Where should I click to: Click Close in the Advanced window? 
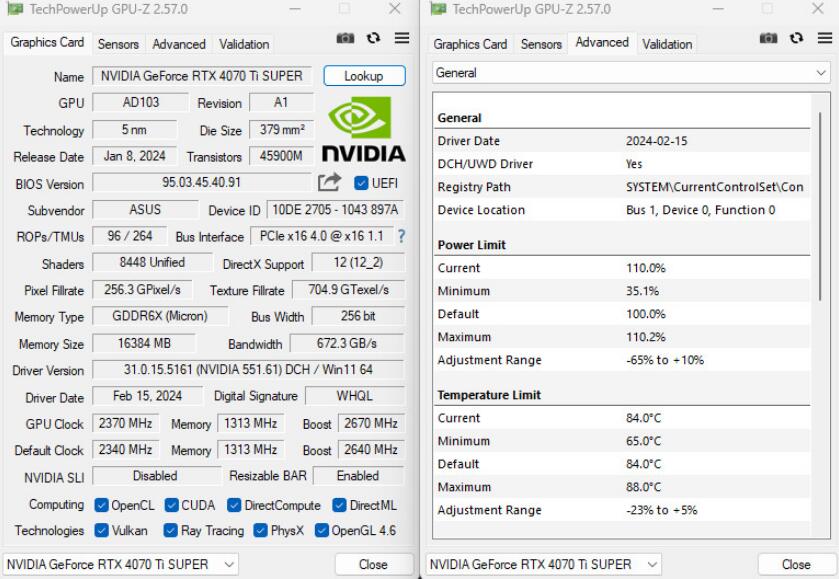(795, 563)
